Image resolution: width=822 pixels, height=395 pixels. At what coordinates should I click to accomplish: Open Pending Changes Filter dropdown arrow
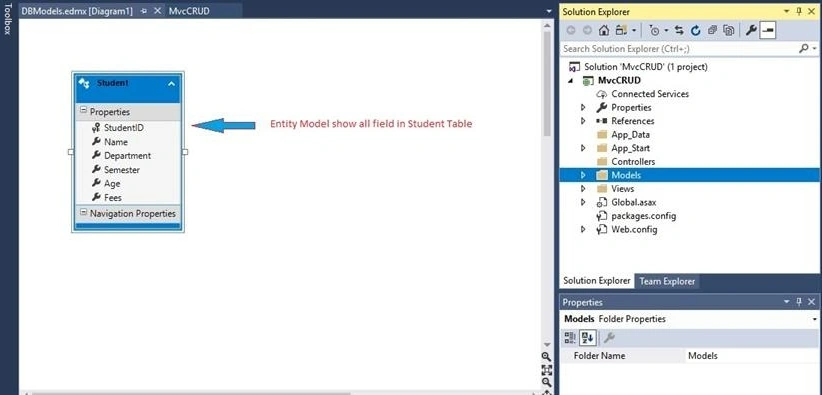tap(666, 30)
